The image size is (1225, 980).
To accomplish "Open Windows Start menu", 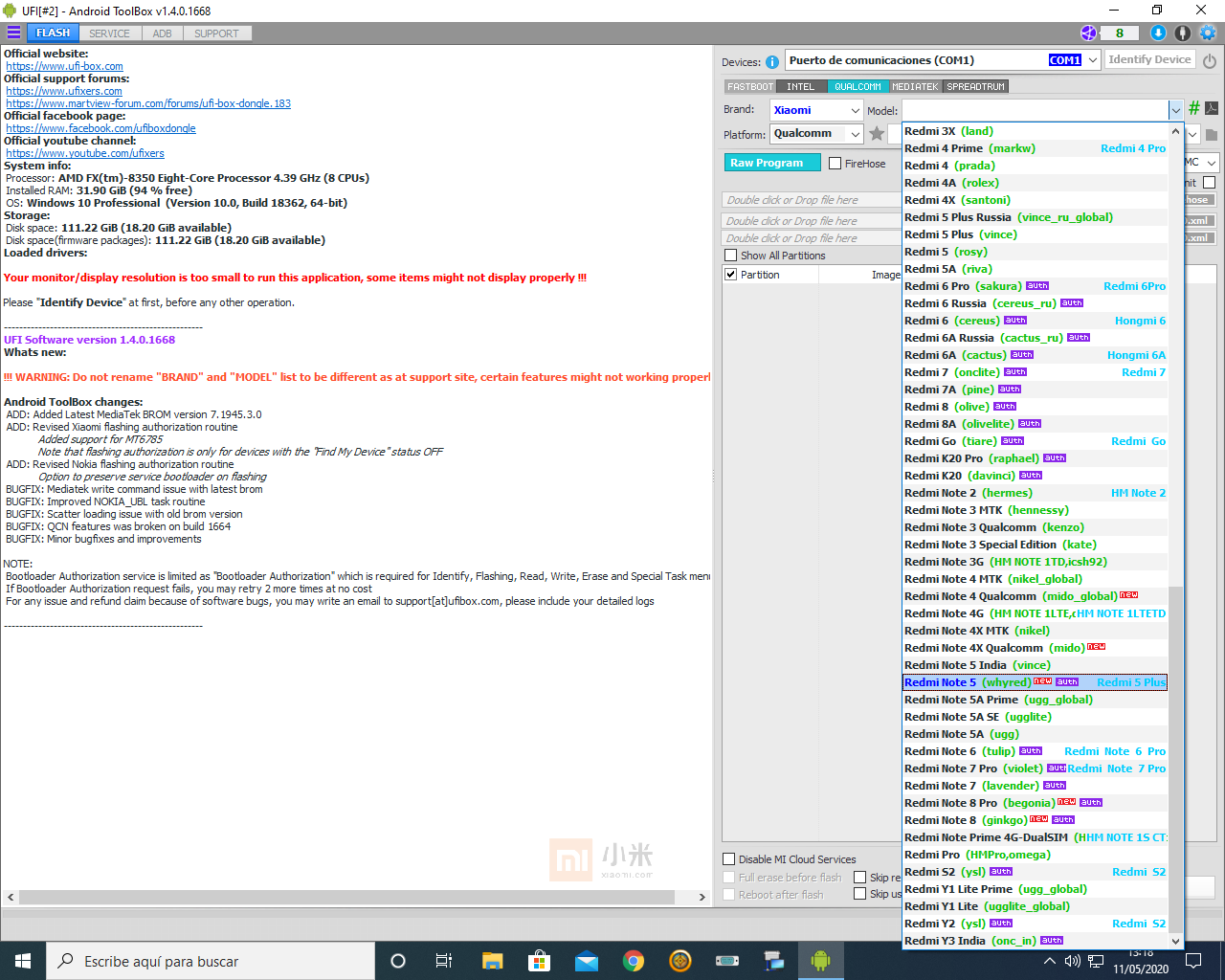I will [x=23, y=961].
